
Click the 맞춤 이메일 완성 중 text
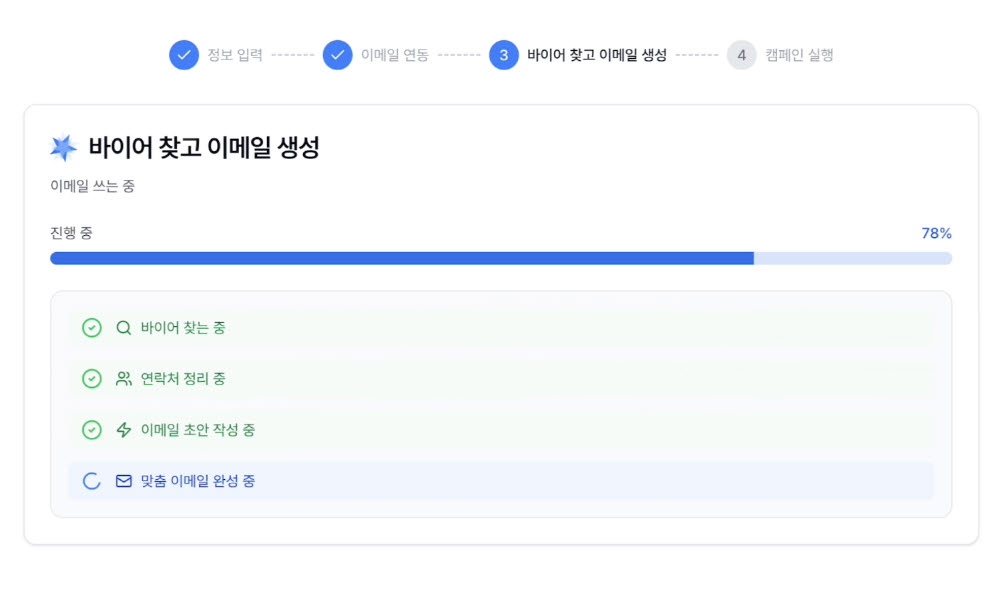point(198,481)
